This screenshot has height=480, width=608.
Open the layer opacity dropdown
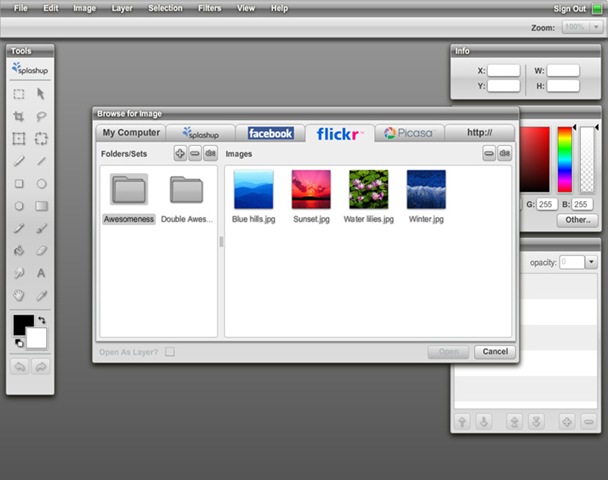tap(592, 262)
